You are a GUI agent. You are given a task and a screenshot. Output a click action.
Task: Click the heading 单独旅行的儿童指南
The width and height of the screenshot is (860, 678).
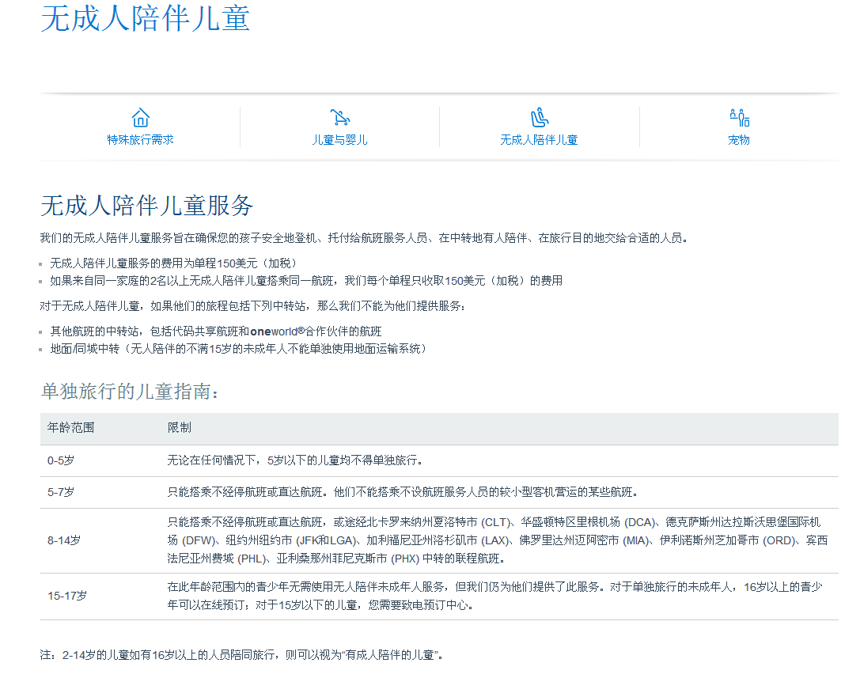click(x=129, y=391)
